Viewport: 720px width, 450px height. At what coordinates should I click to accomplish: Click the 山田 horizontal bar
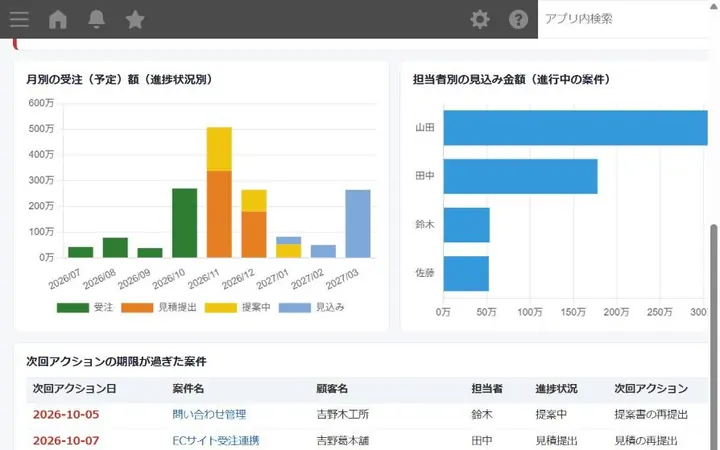575,128
